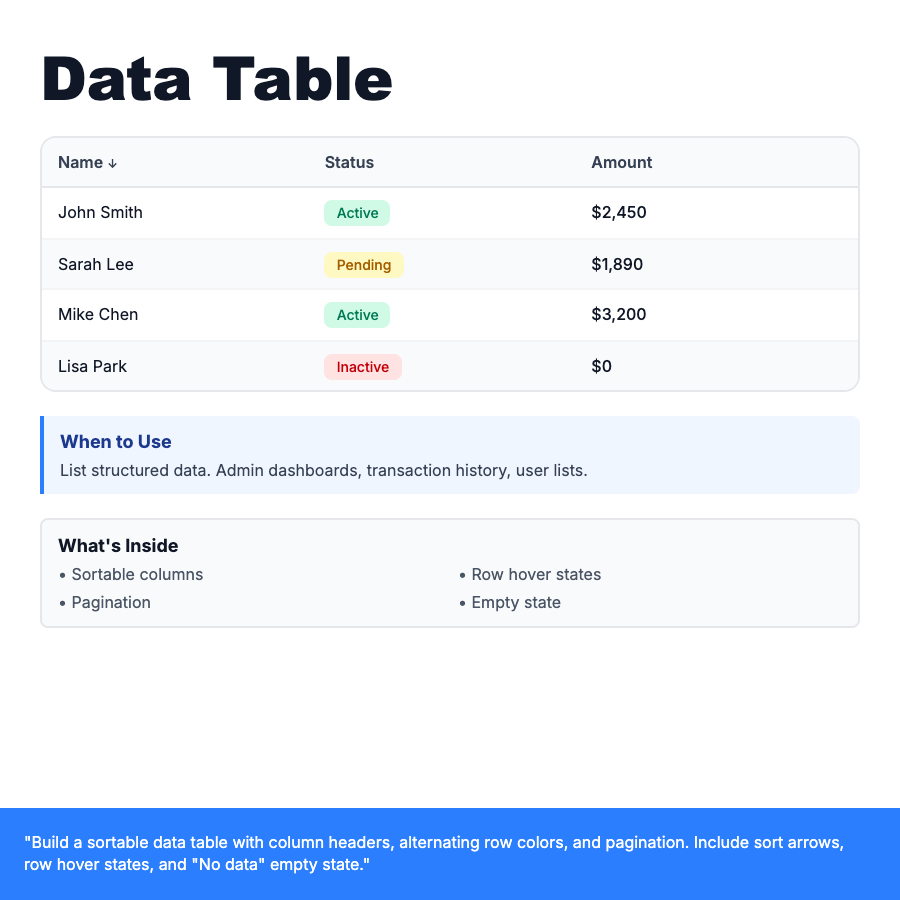Click the Row hover states item
The height and width of the screenshot is (900, 900).
point(536,575)
